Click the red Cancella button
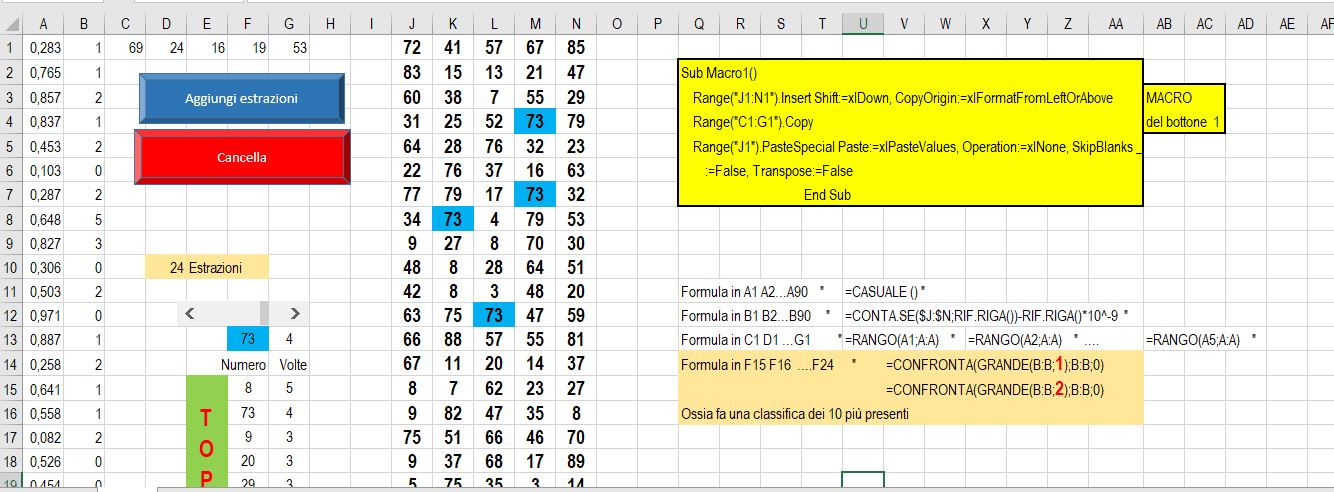Screen dimensions: 1334x492 [x=242, y=158]
